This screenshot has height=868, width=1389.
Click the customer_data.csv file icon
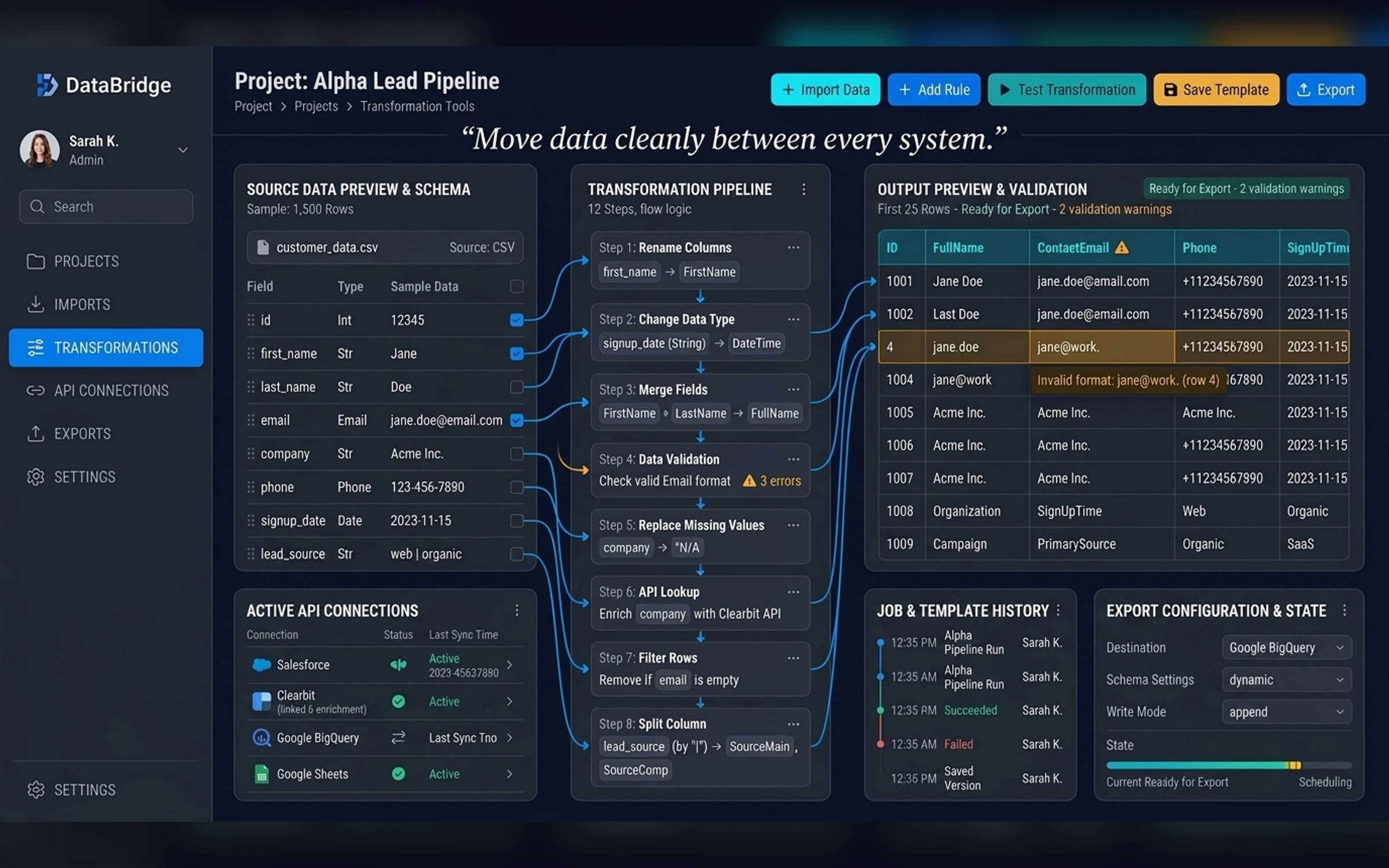click(x=263, y=248)
